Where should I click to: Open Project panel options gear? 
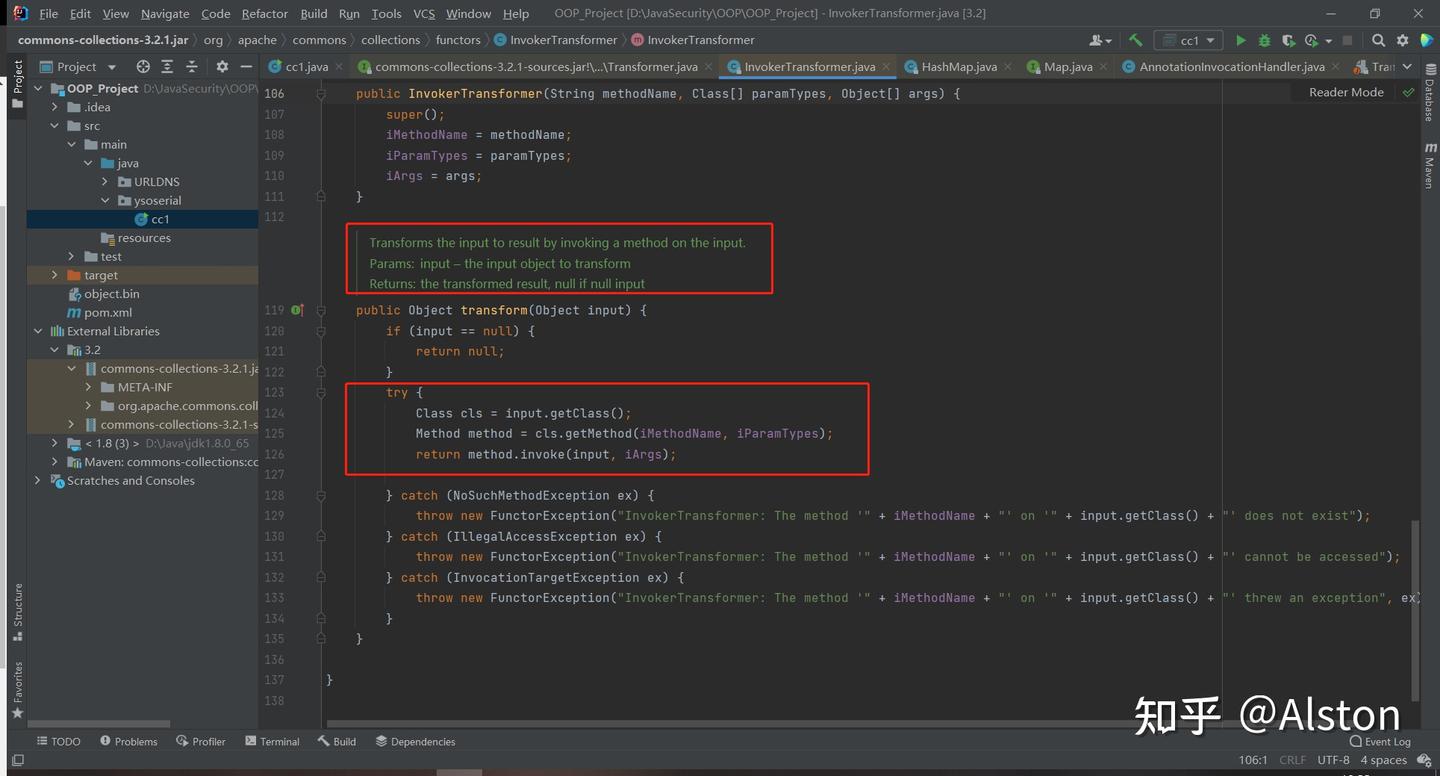click(x=222, y=67)
